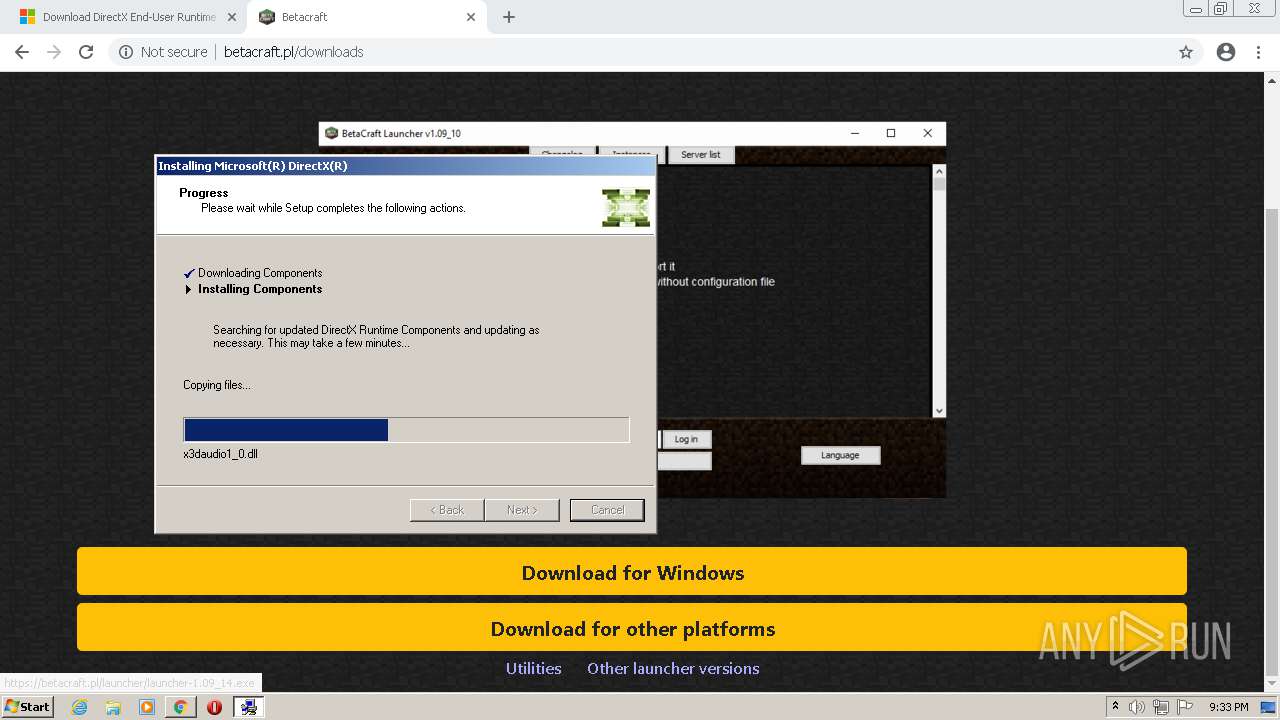Image resolution: width=1280 pixels, height=720 pixels.
Task: Close the Download DirectX End-User Runtime tab
Action: click(x=232, y=17)
